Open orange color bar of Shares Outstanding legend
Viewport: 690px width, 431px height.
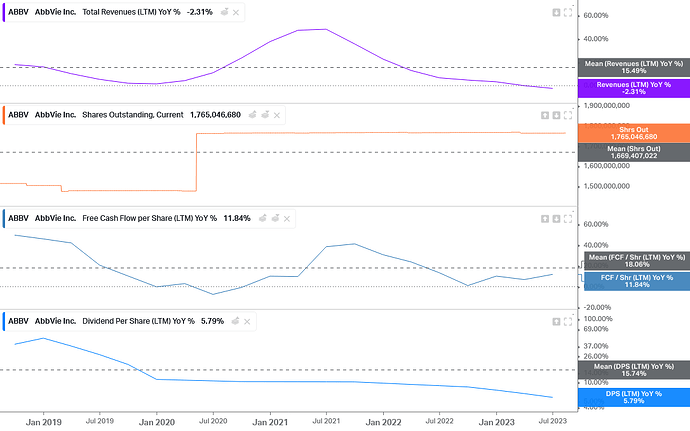tap(4, 115)
